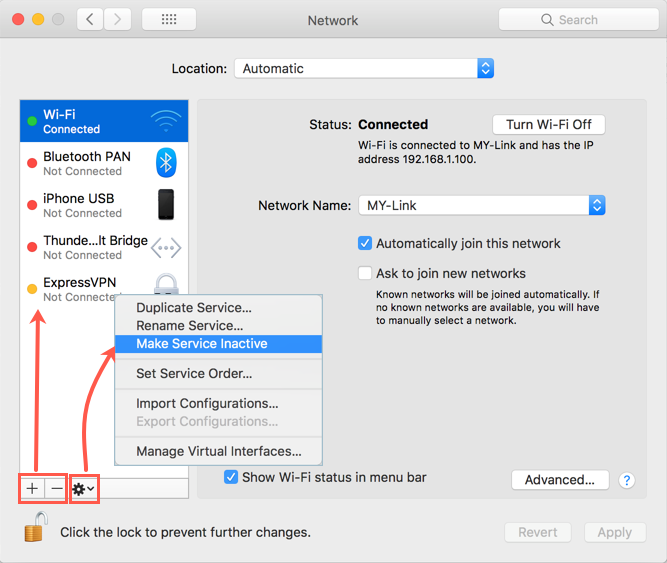Open the Location dropdown
Viewport: 667px width, 563px height.
point(364,69)
